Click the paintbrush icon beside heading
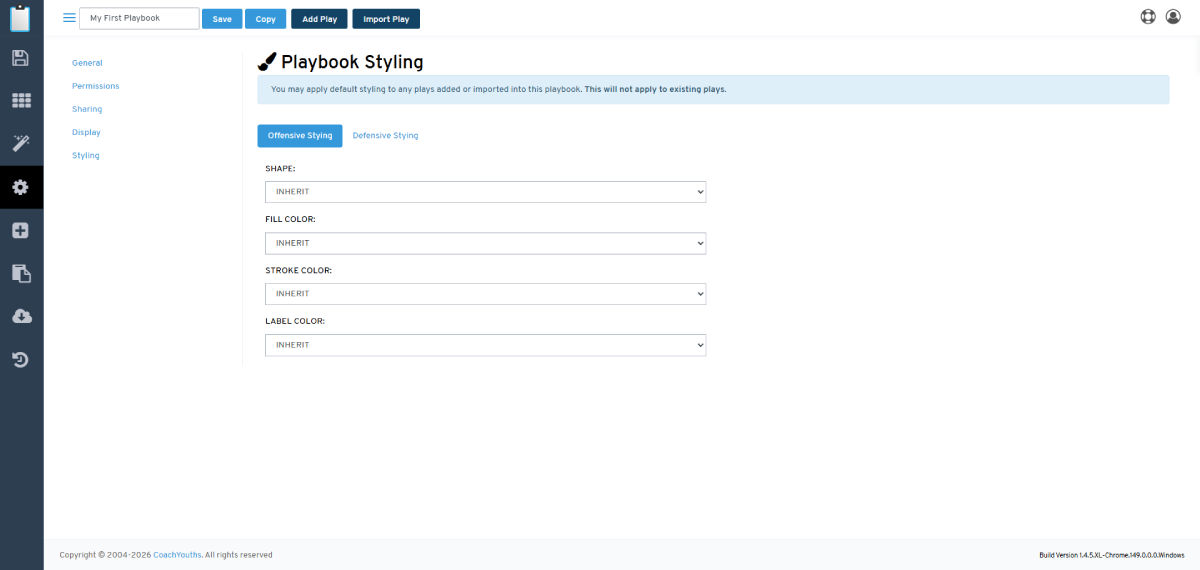Viewport: 1200px width, 570px height. [x=267, y=62]
